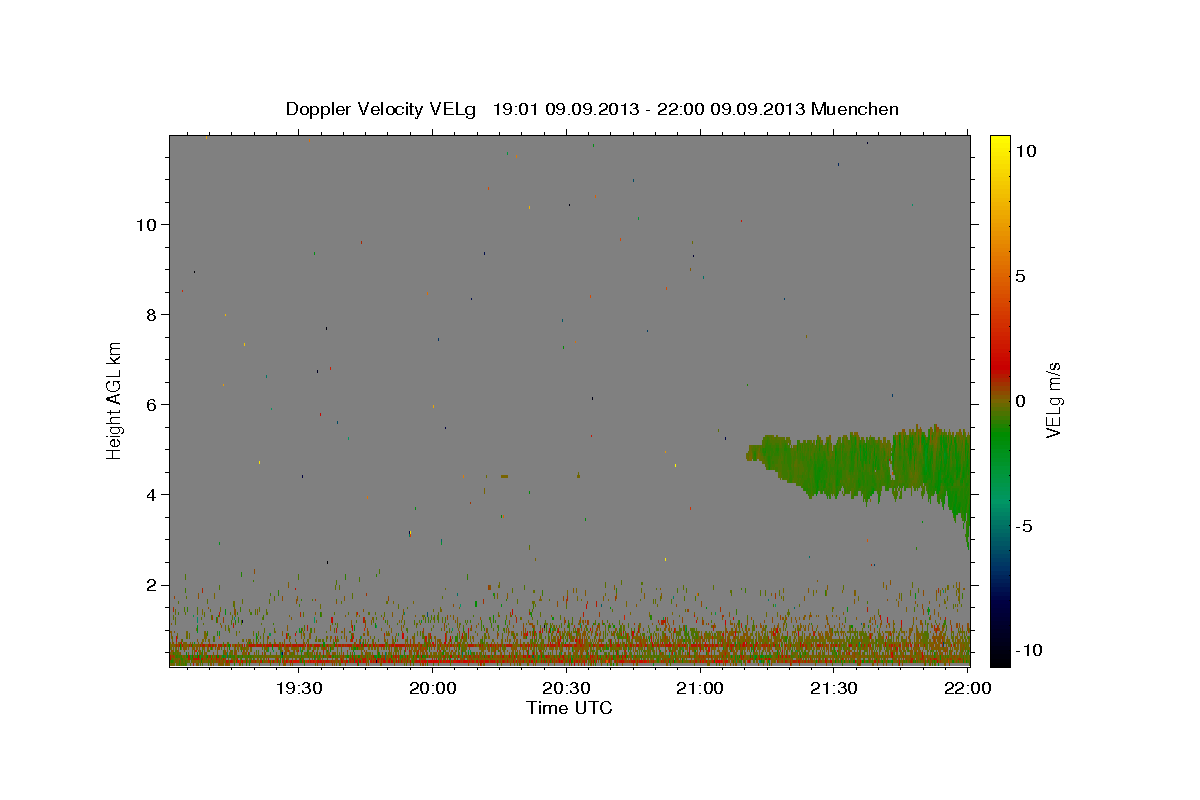
Task: Click the yellow top of the colorbar
Action: coord(999,145)
